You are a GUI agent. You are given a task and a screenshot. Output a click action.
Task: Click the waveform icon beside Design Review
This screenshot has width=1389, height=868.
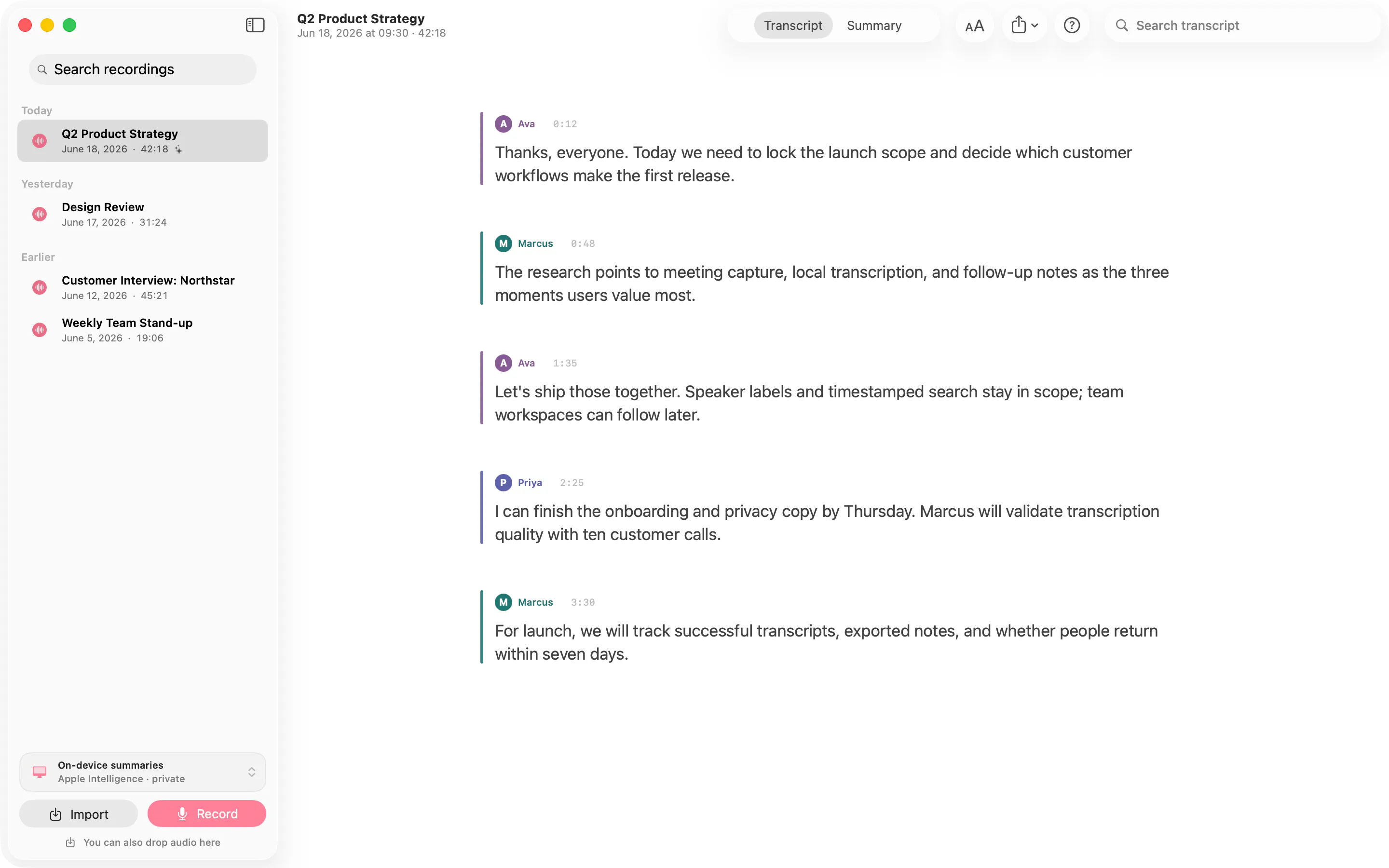(x=40, y=214)
